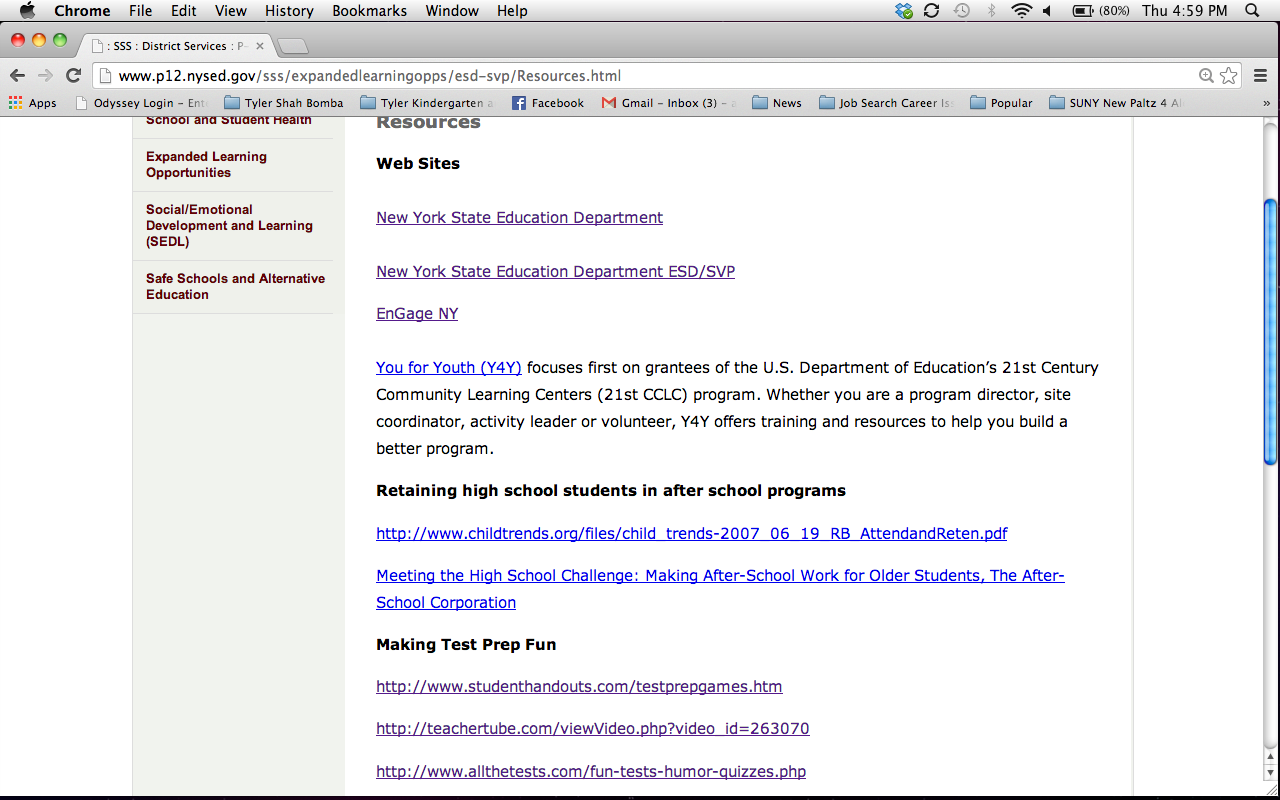Open the Edit menu

tap(183, 11)
